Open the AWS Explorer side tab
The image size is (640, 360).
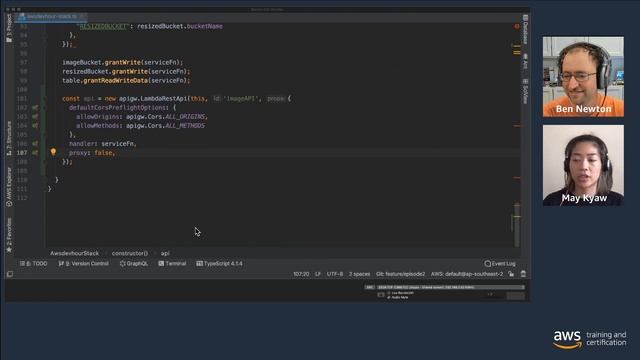pyautogui.click(x=9, y=186)
